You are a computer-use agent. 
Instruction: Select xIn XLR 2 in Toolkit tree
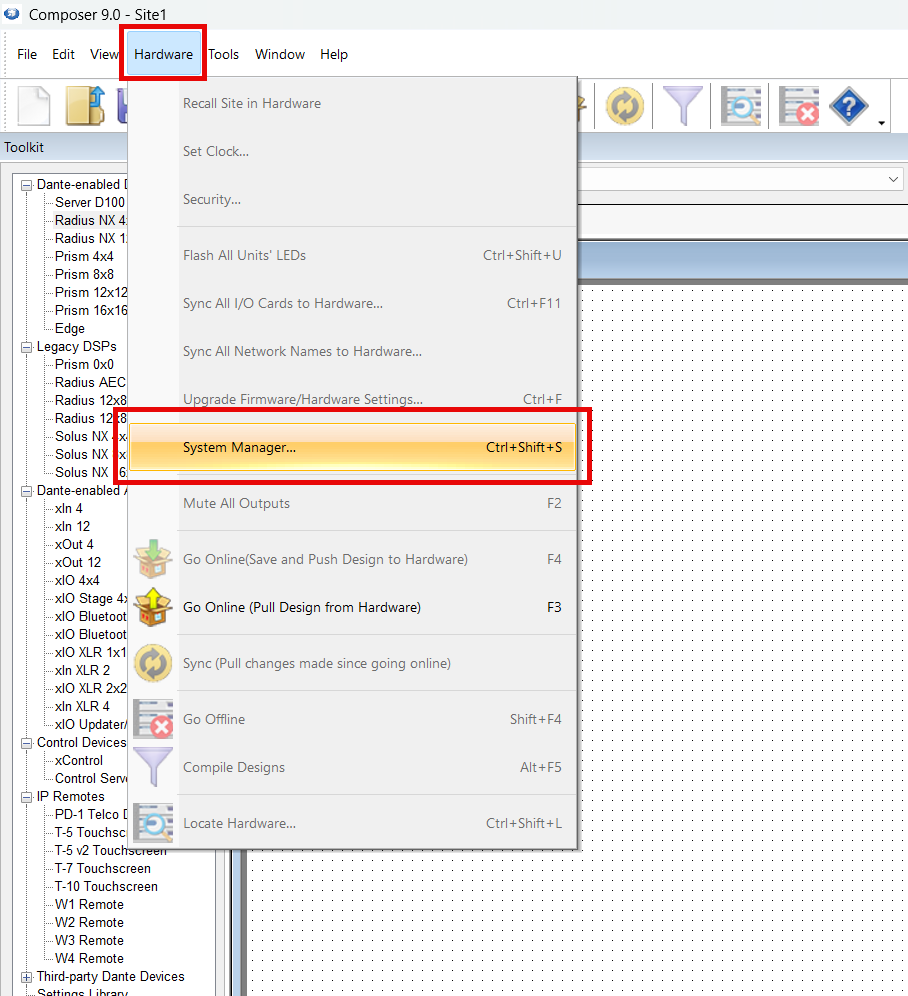(x=82, y=671)
